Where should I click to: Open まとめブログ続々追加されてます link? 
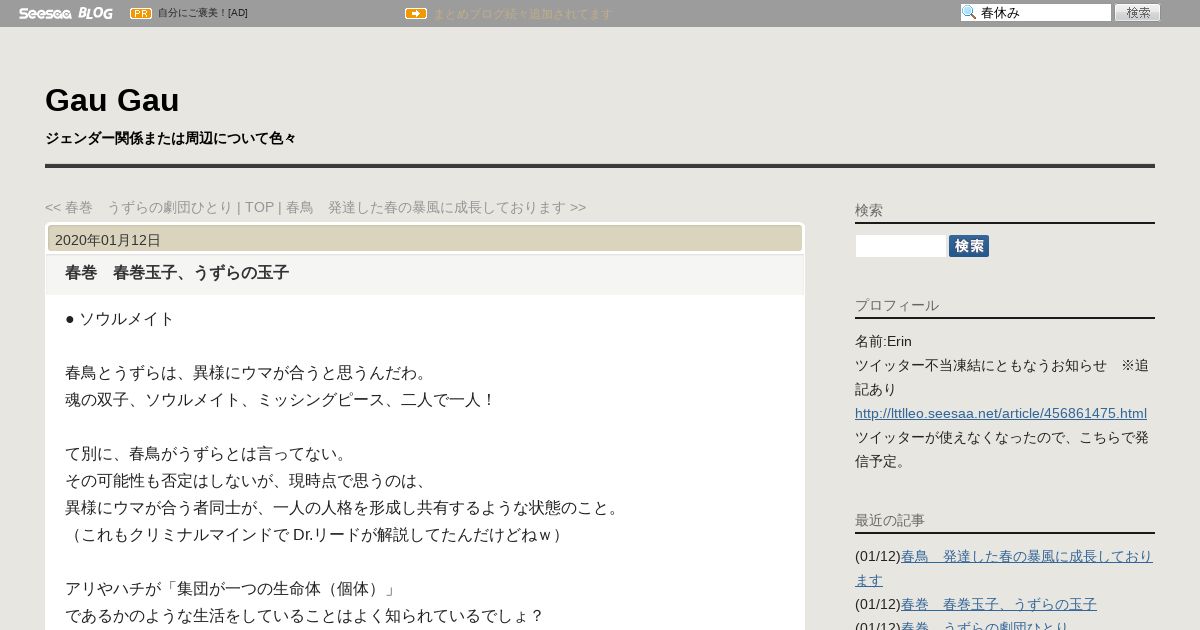coord(522,14)
